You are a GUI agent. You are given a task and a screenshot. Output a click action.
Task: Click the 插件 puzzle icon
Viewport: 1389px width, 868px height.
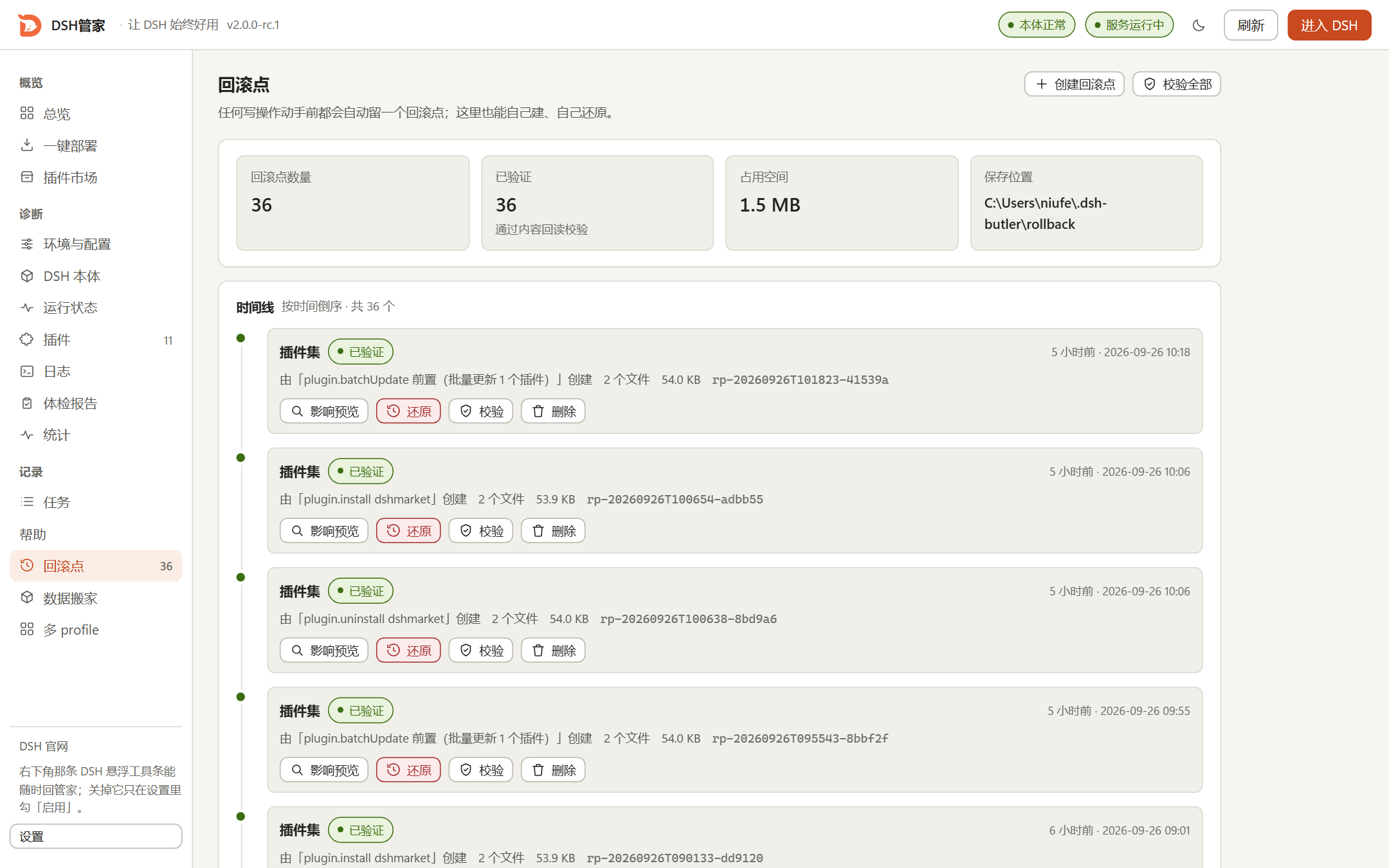point(27,339)
